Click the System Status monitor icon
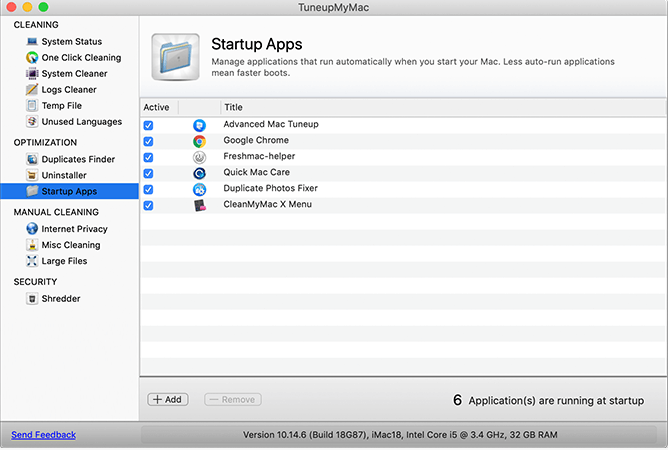 pyautogui.click(x=32, y=41)
